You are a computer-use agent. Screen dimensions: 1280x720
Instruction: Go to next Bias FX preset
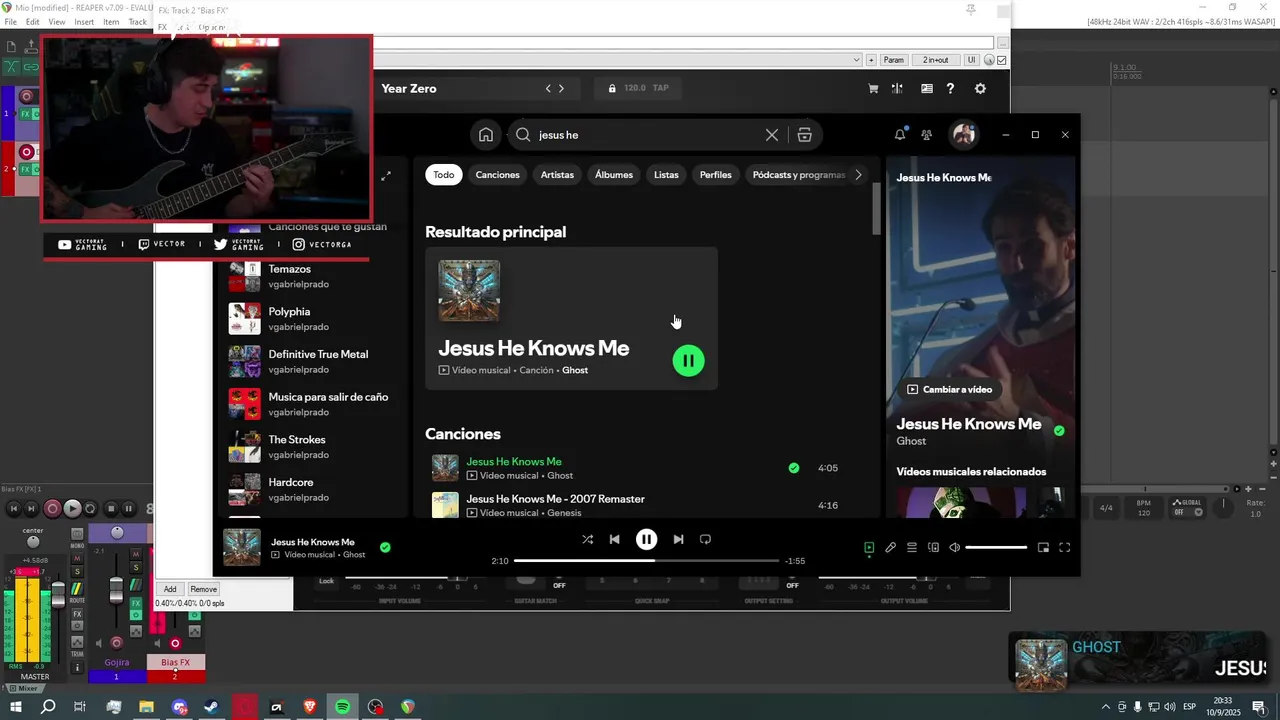(561, 88)
